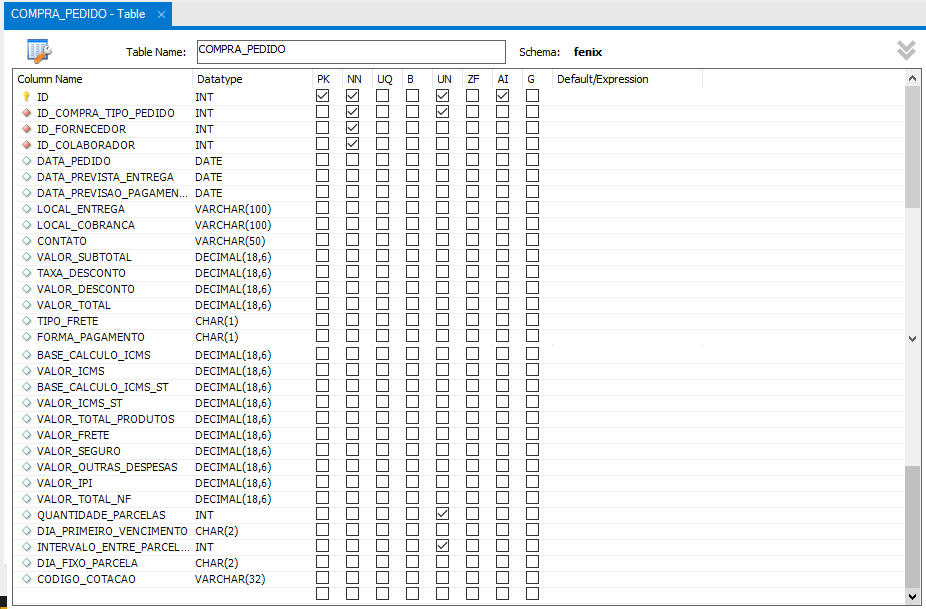This screenshot has height=609, width=926.
Task: Click the PK column header
Action: point(323,79)
